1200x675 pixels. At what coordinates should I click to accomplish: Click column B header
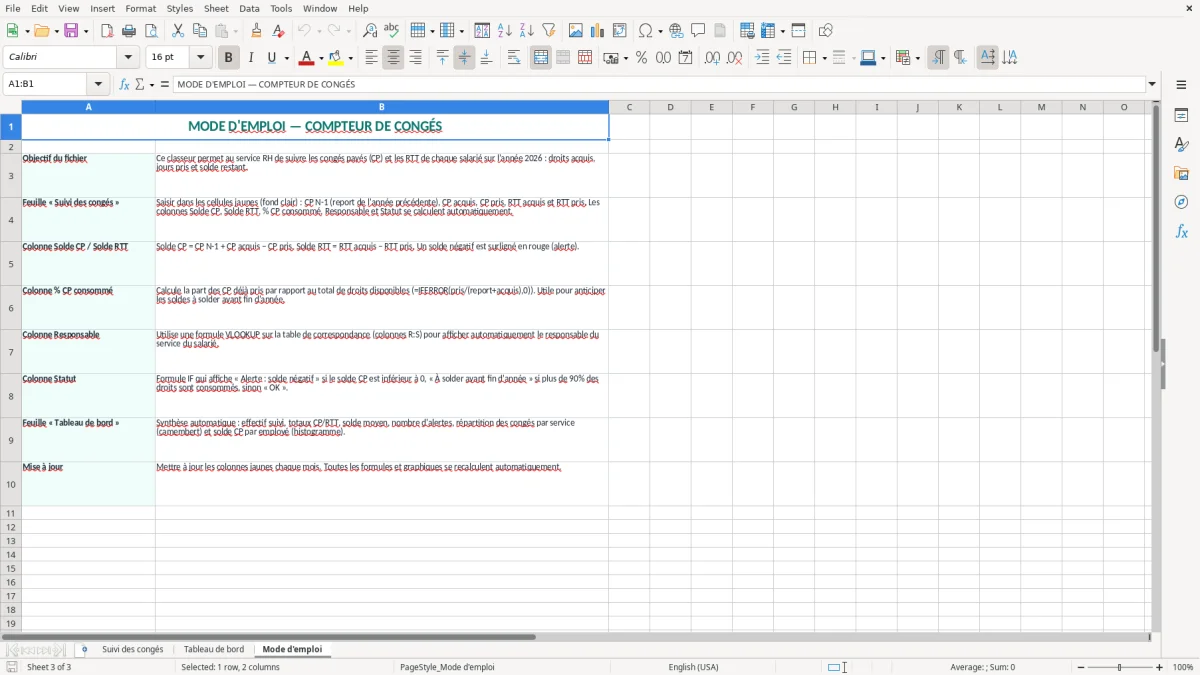(x=382, y=107)
